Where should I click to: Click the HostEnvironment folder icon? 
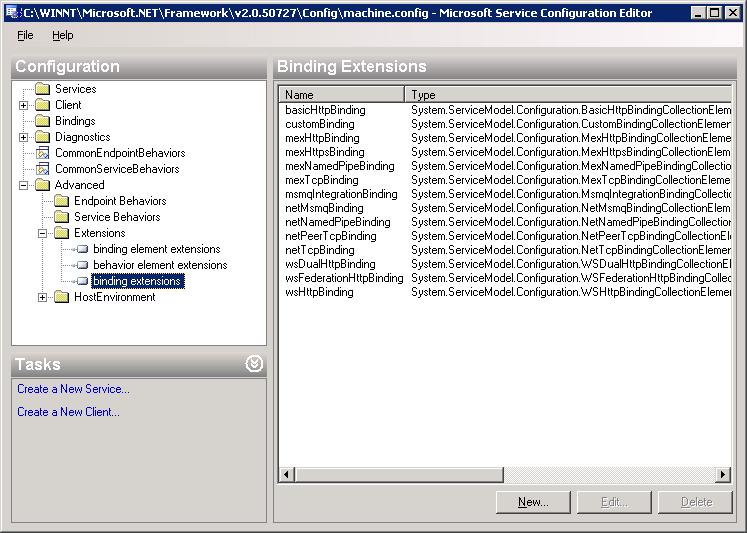pos(61,297)
